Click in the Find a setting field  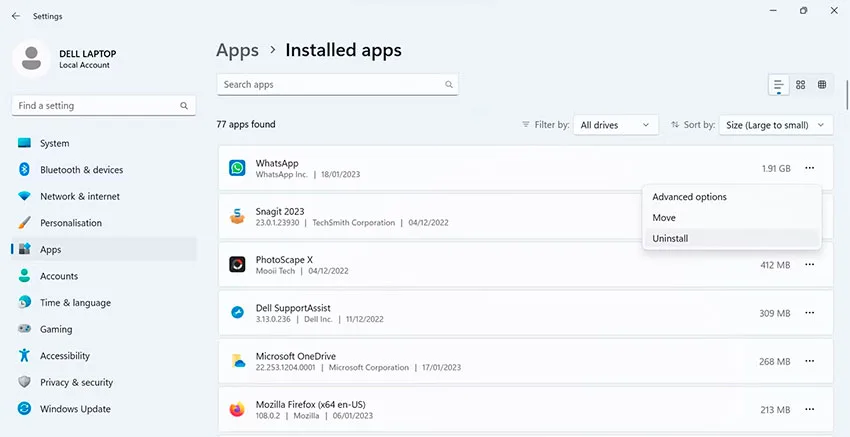(104, 106)
